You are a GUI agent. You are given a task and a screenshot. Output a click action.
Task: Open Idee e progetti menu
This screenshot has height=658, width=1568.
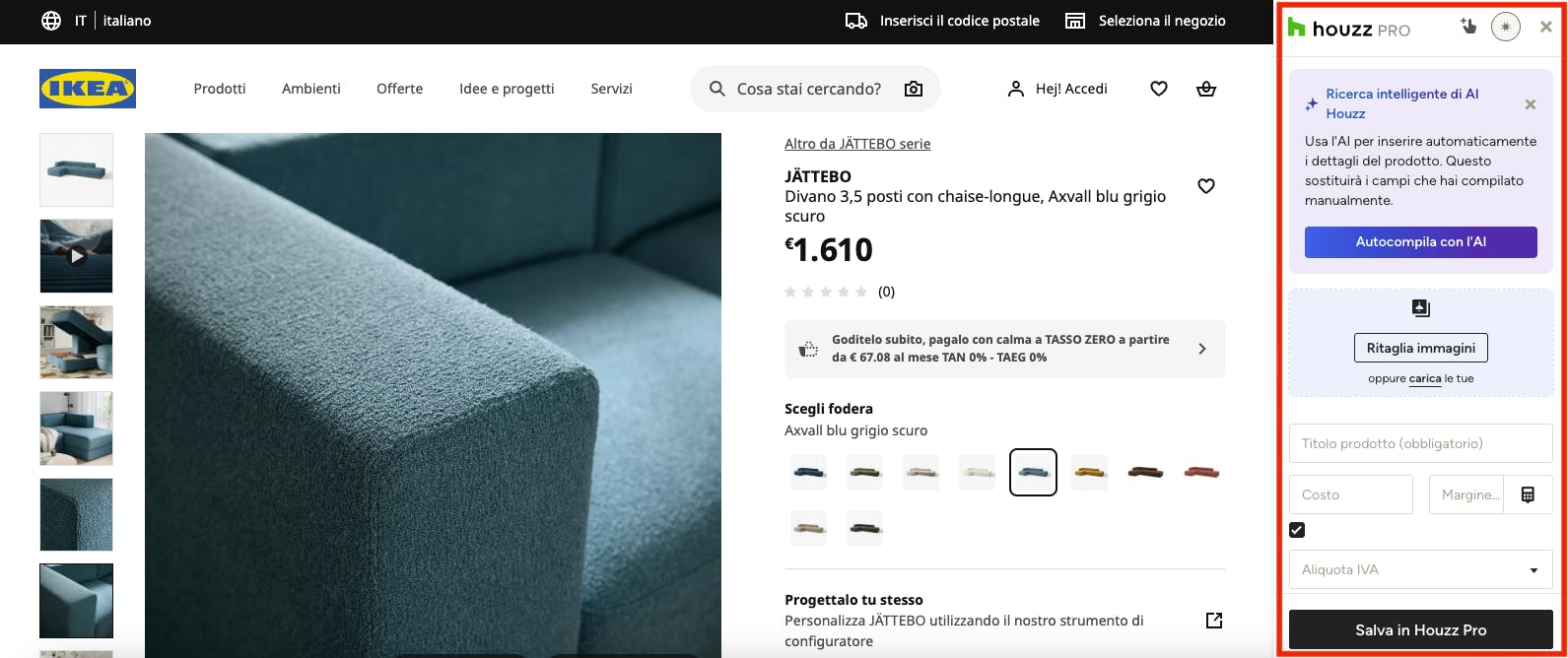[507, 89]
